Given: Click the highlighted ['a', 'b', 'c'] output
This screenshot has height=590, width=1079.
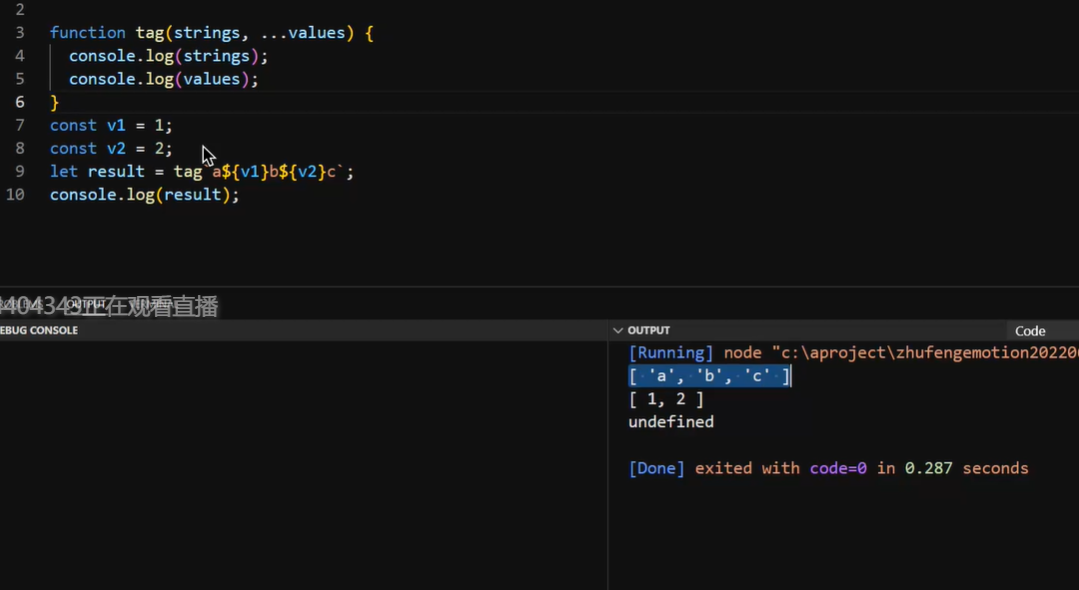Looking at the screenshot, I should [x=709, y=376].
